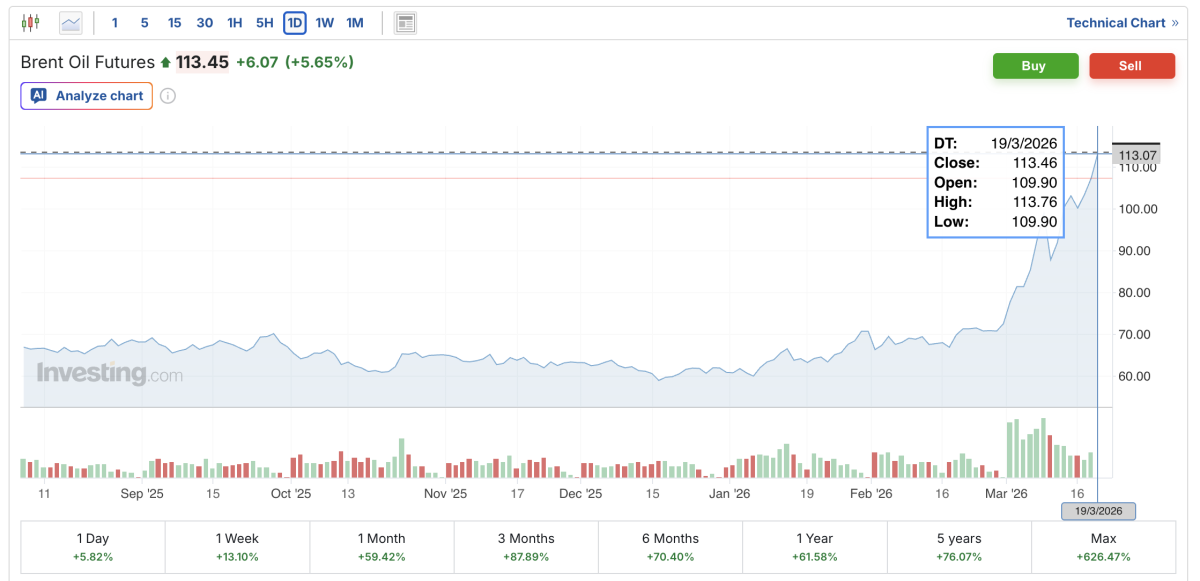
Task: Select the 1H interval
Action: pos(234,22)
